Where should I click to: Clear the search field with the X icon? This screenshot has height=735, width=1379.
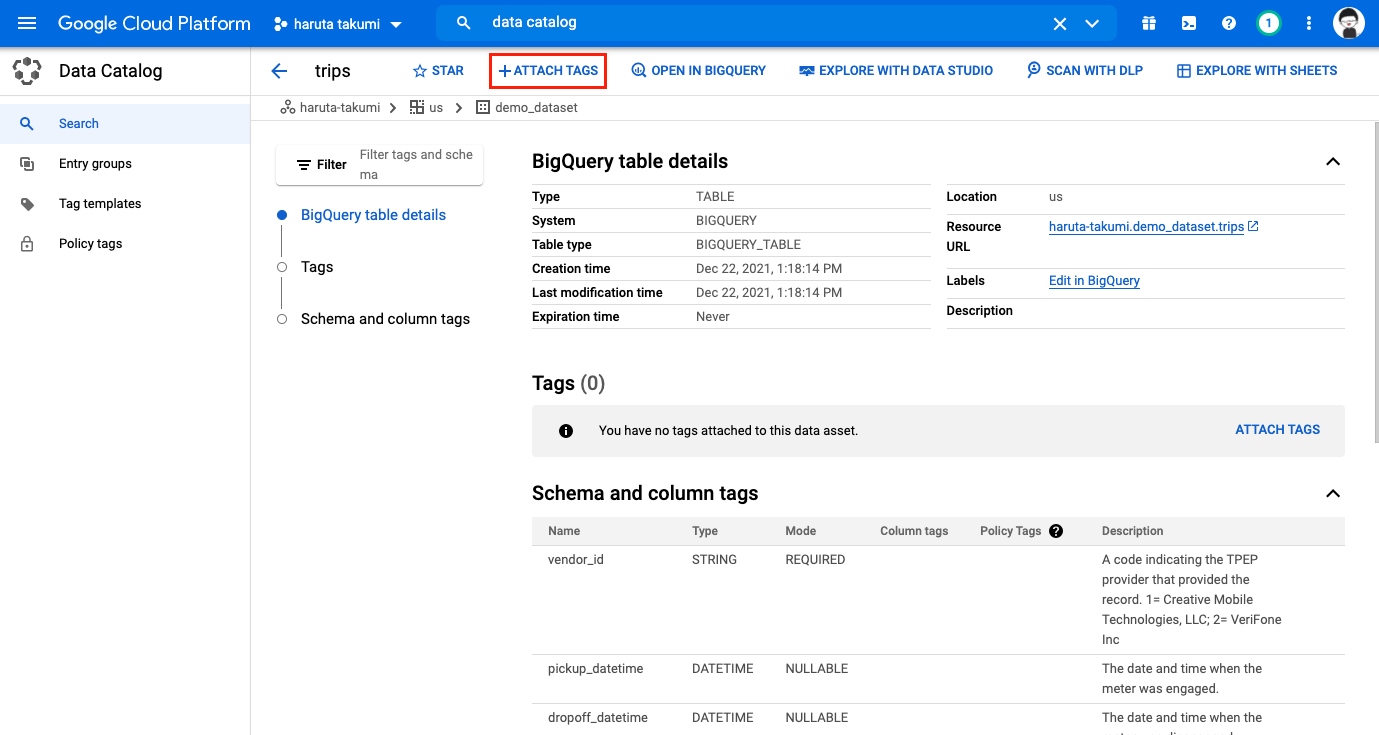pos(1059,22)
